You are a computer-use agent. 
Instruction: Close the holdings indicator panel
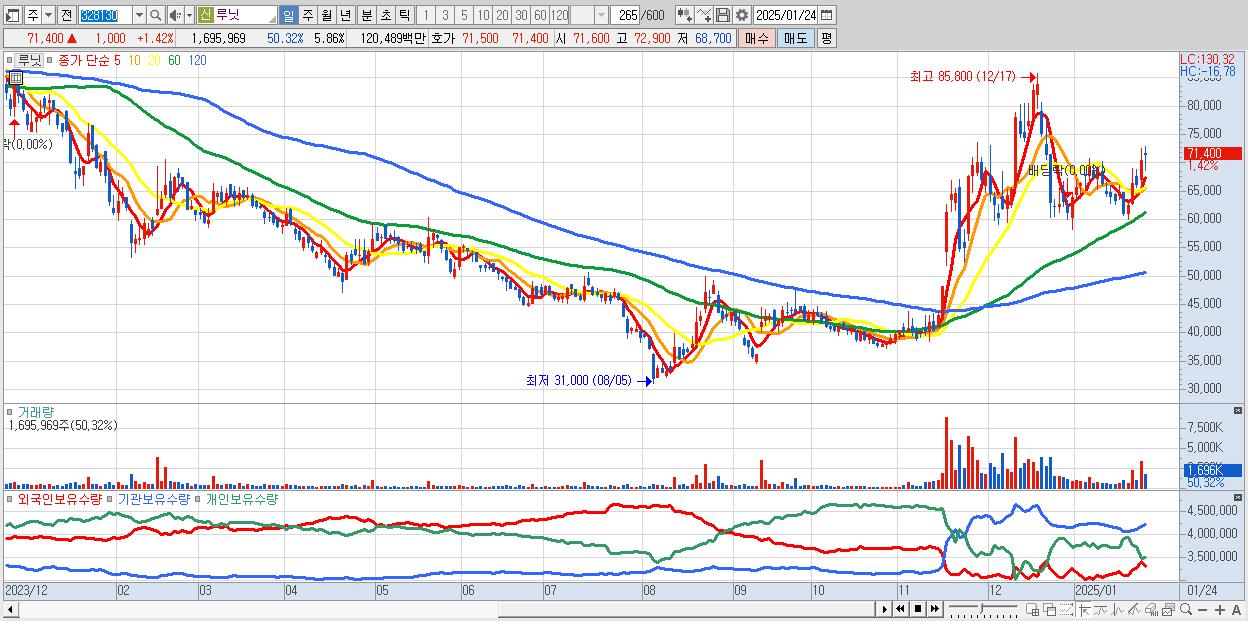pyautogui.click(x=1240, y=497)
